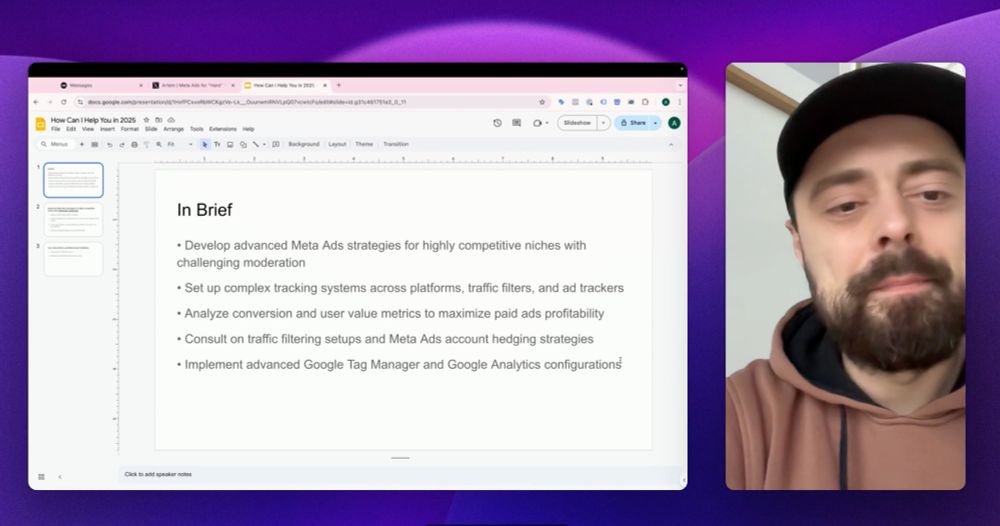The image size is (1000, 526).
Task: Click the Google Slides home logo
Action: (x=40, y=124)
